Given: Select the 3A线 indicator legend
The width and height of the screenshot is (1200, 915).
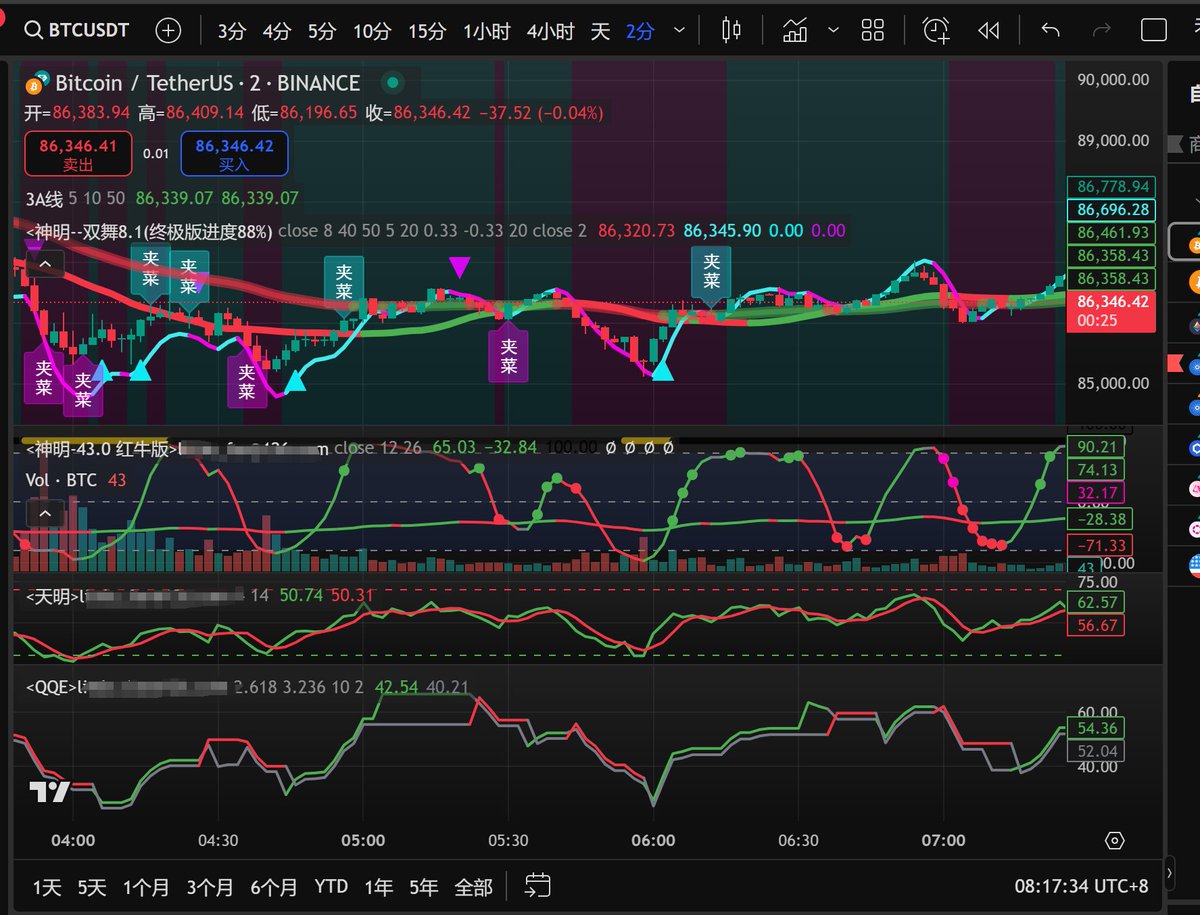Looking at the screenshot, I should [45, 198].
